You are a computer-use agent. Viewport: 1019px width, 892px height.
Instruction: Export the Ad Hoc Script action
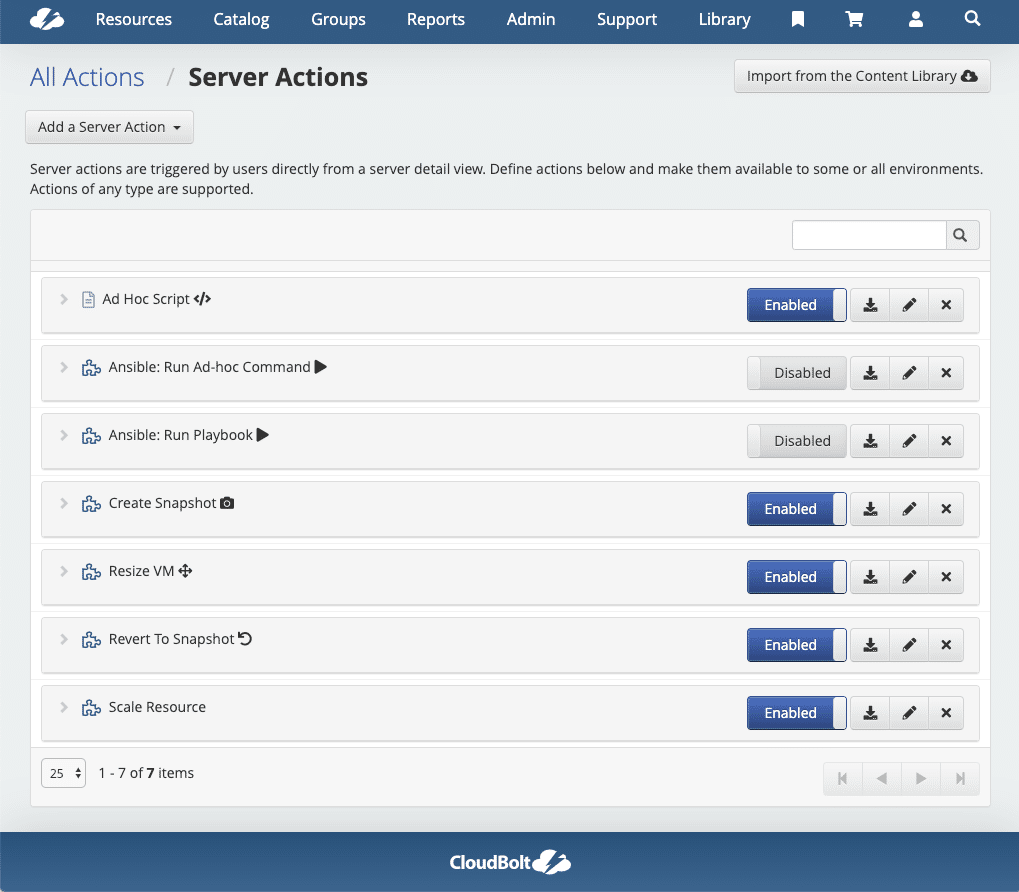pyautogui.click(x=870, y=305)
